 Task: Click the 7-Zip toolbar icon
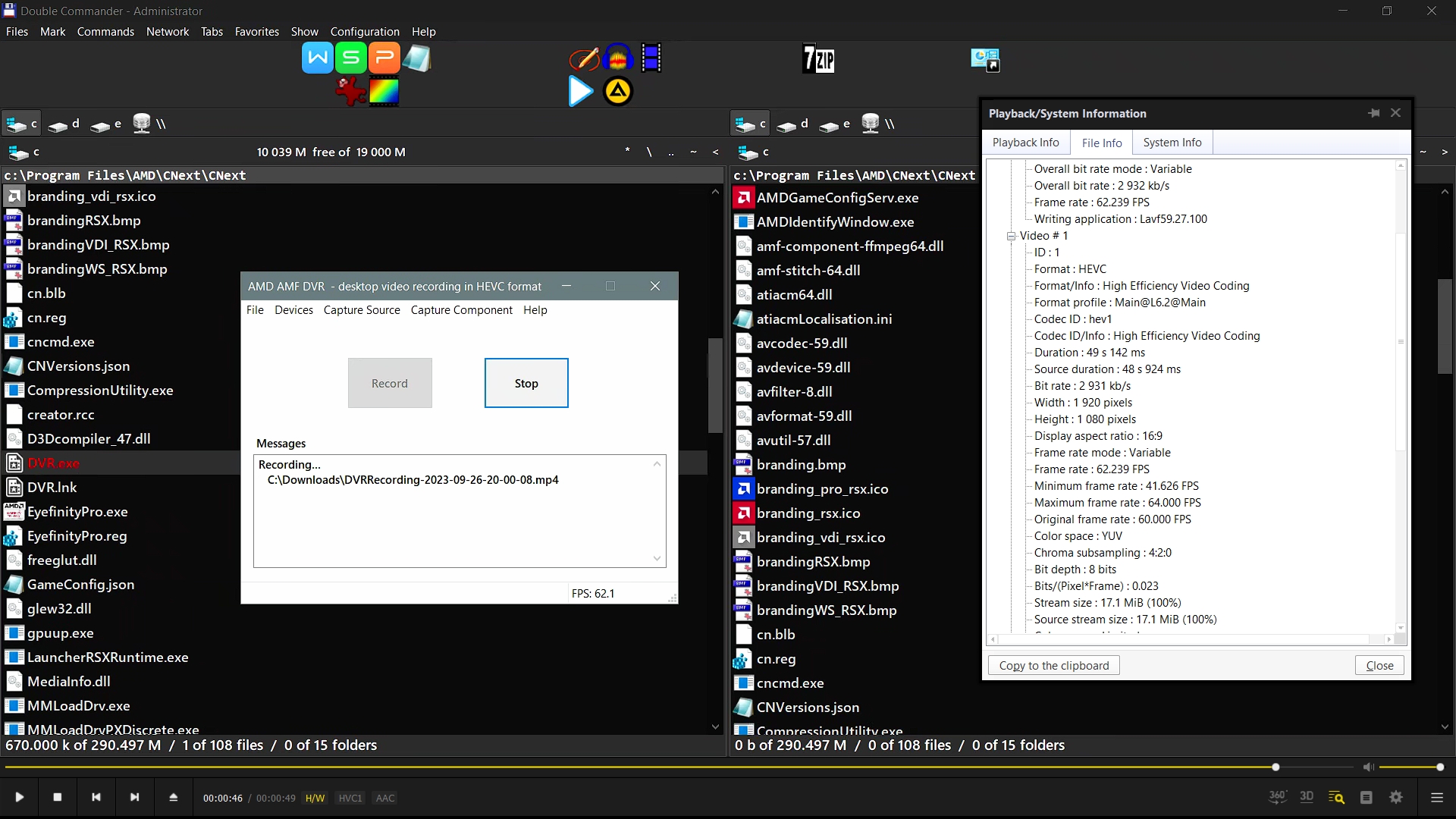coord(819,58)
